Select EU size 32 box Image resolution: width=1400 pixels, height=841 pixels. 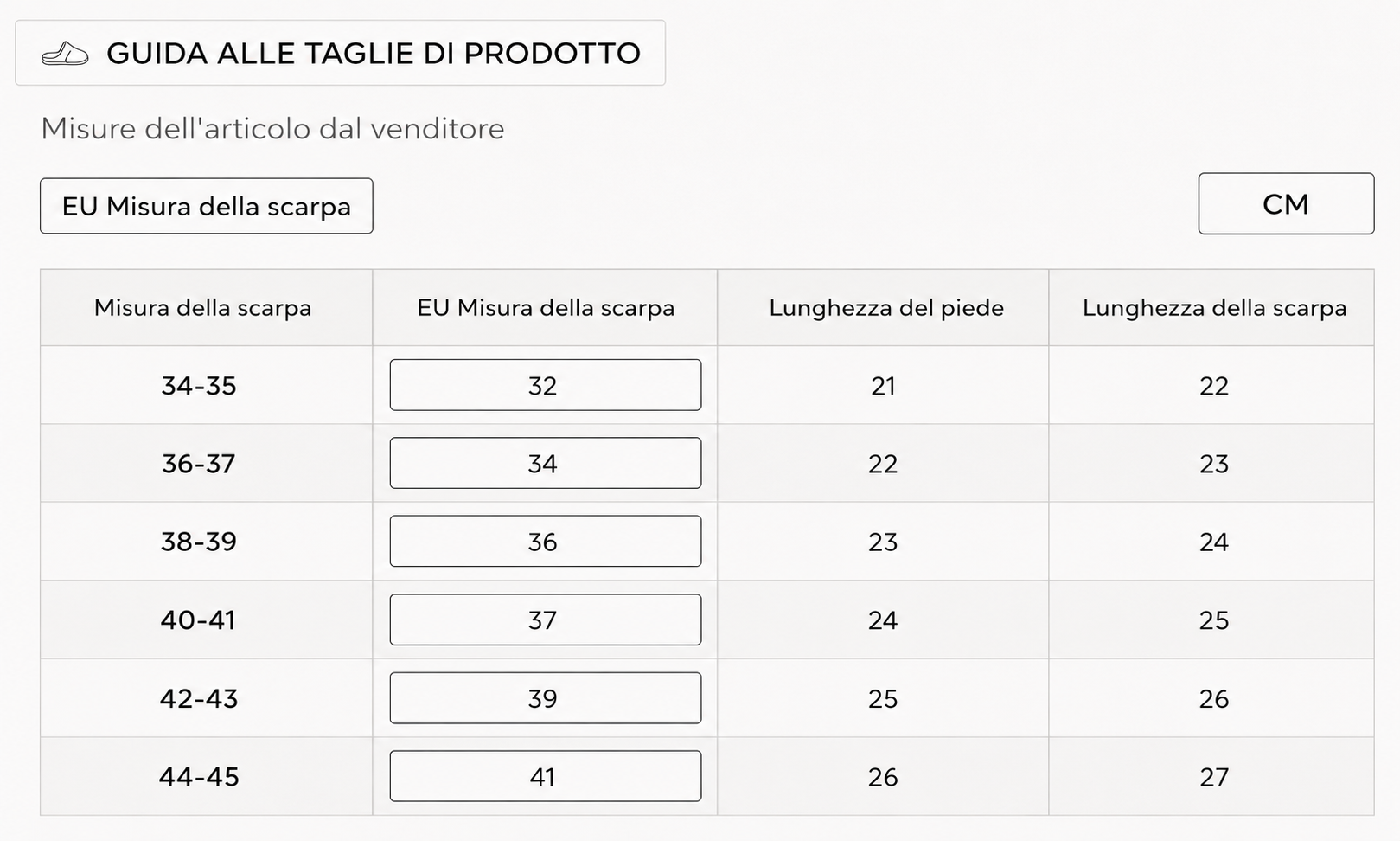coord(546,385)
